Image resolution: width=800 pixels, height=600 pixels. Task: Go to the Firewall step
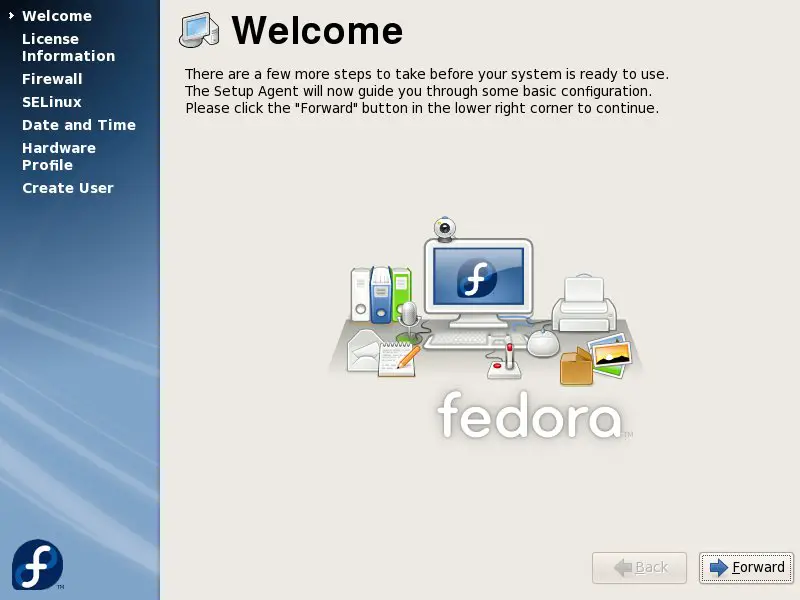[x=52, y=79]
